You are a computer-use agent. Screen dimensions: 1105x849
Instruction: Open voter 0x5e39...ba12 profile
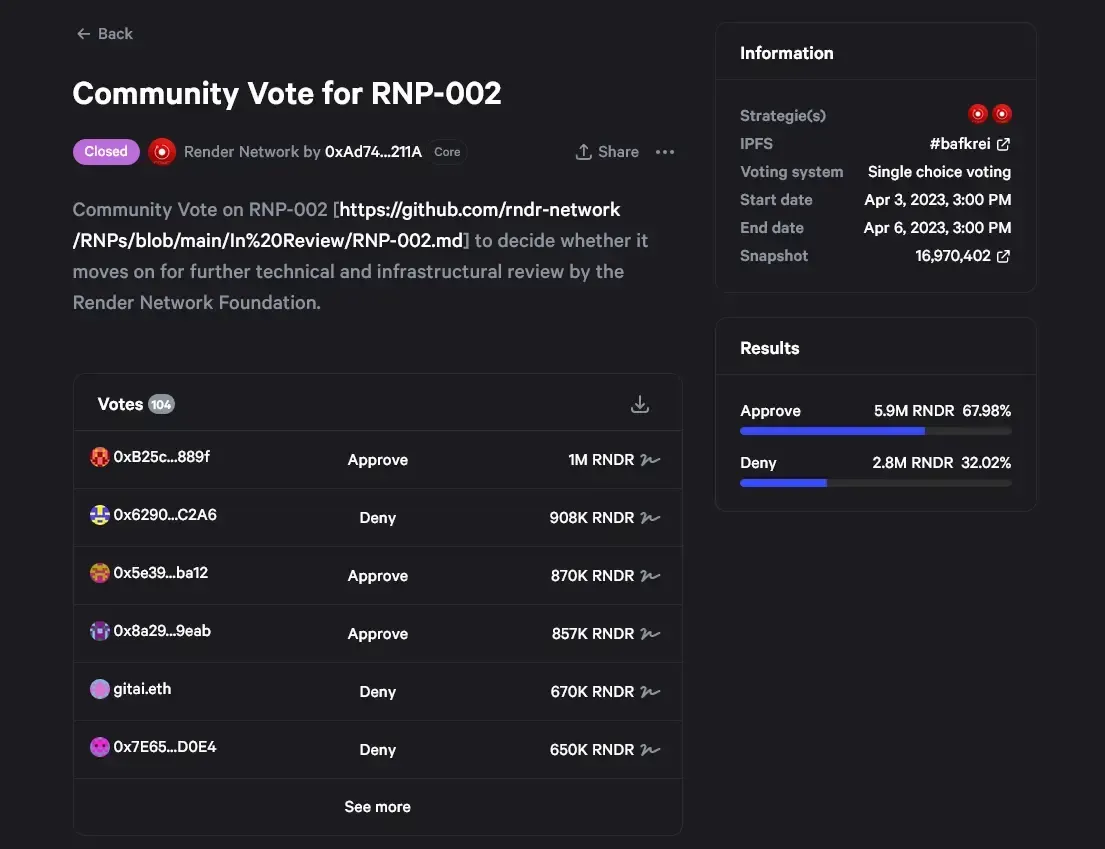[x=161, y=573]
